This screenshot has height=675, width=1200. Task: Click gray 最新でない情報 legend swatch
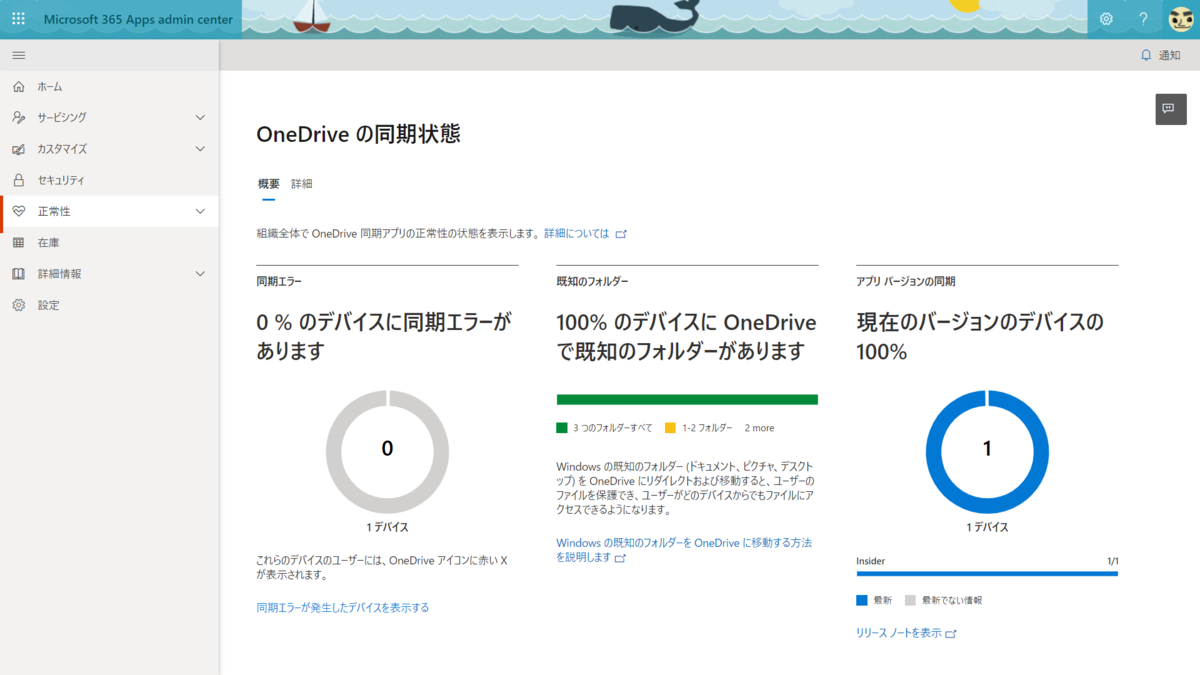(x=910, y=601)
